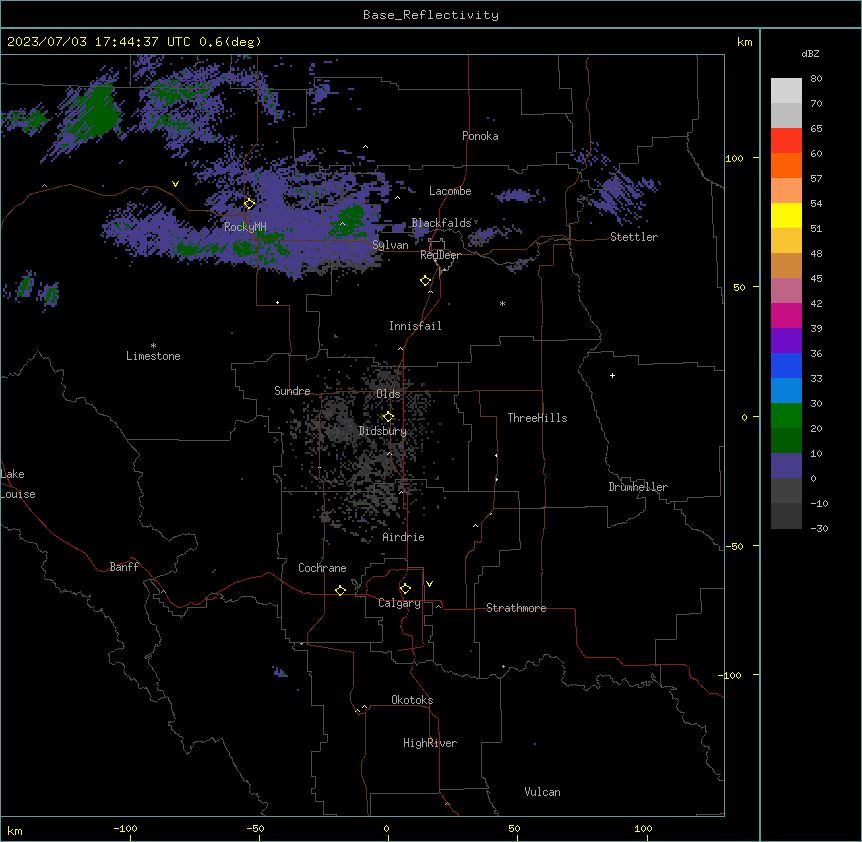Image resolution: width=862 pixels, height=842 pixels.
Task: Select the purple 0 dBZ legend color
Action: pos(786,466)
